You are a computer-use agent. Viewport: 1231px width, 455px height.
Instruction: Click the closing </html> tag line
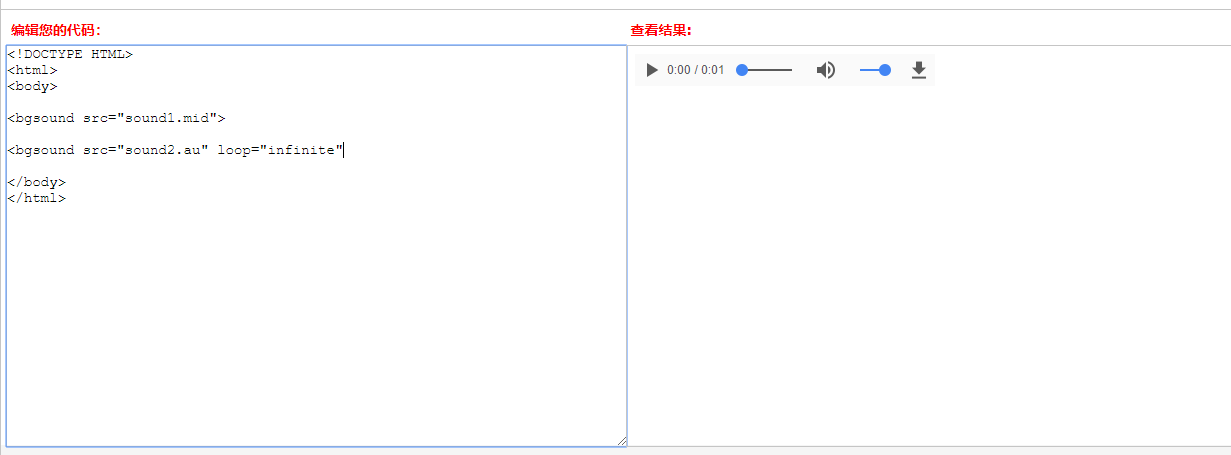pyautogui.click(x=36, y=198)
